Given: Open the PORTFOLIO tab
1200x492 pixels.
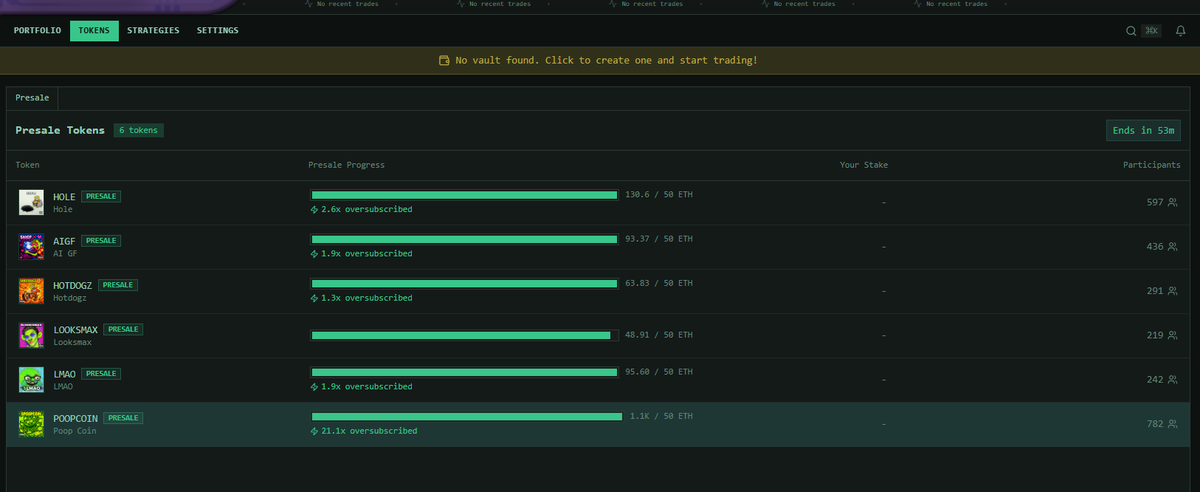Looking at the screenshot, I should [37, 31].
